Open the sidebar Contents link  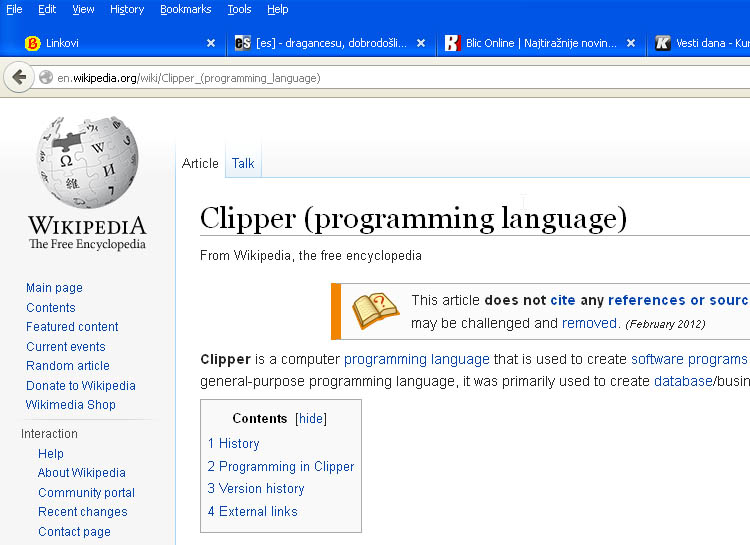[x=51, y=308]
